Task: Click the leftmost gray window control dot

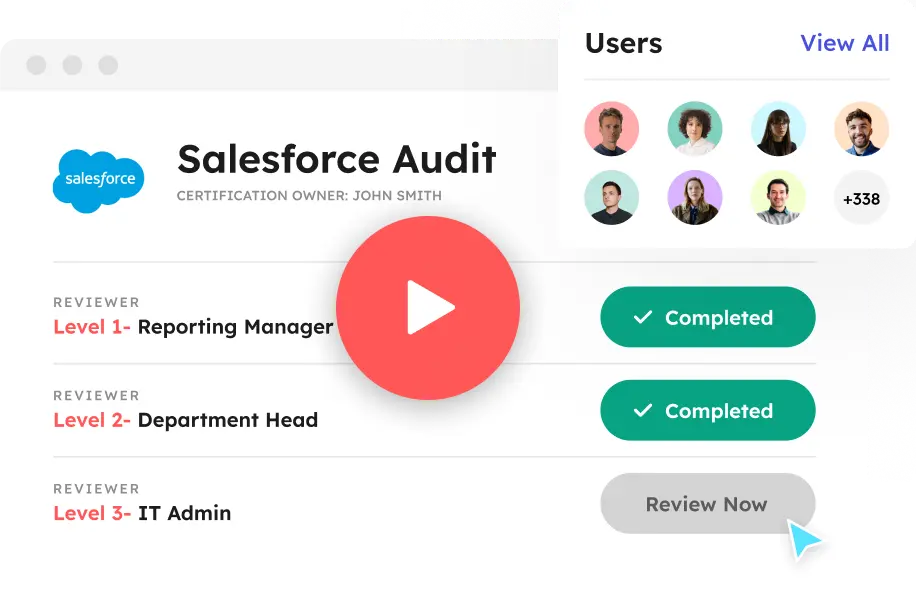Action: (x=37, y=66)
